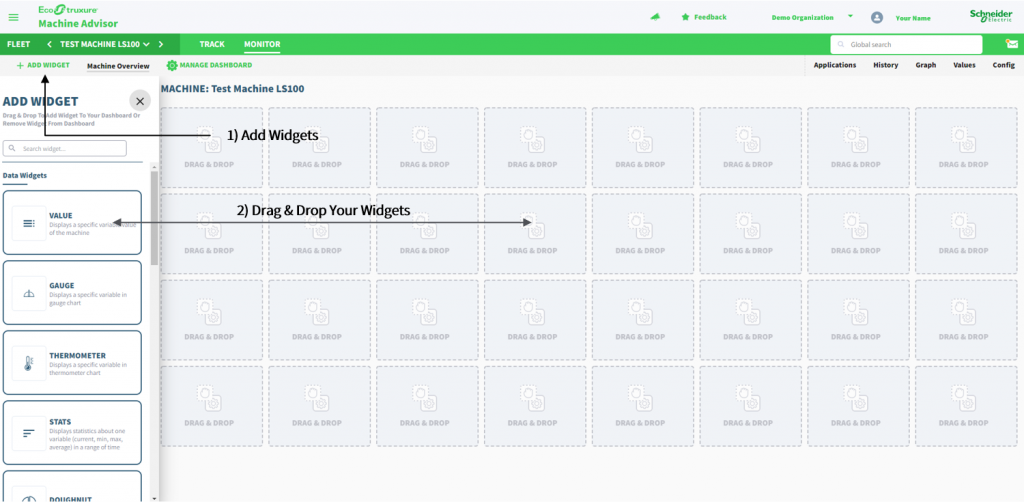Click the plus icon beside Add Widget
1024x502 pixels.
[20, 65]
